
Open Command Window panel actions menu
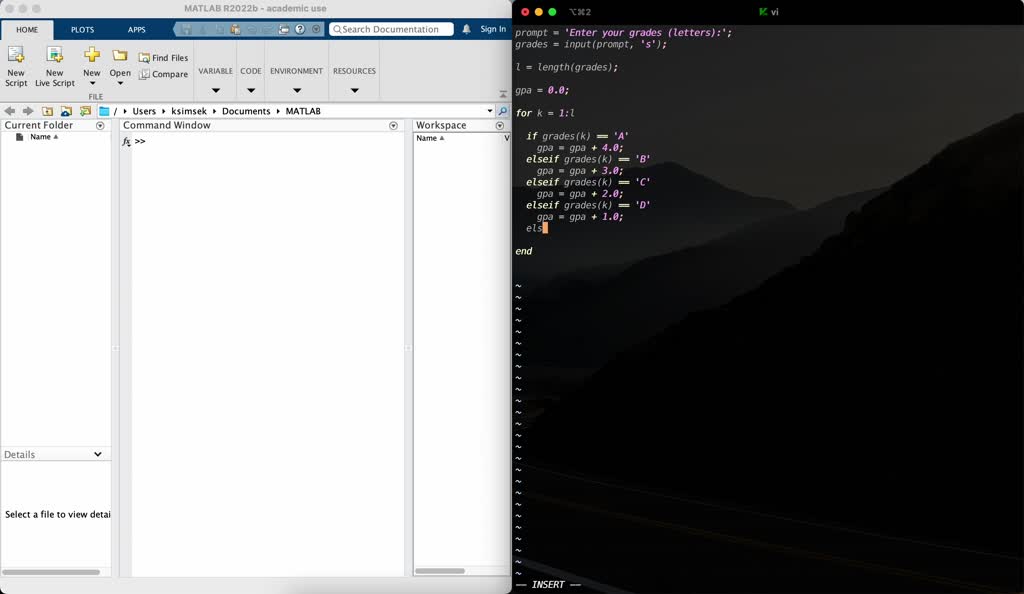tap(393, 125)
